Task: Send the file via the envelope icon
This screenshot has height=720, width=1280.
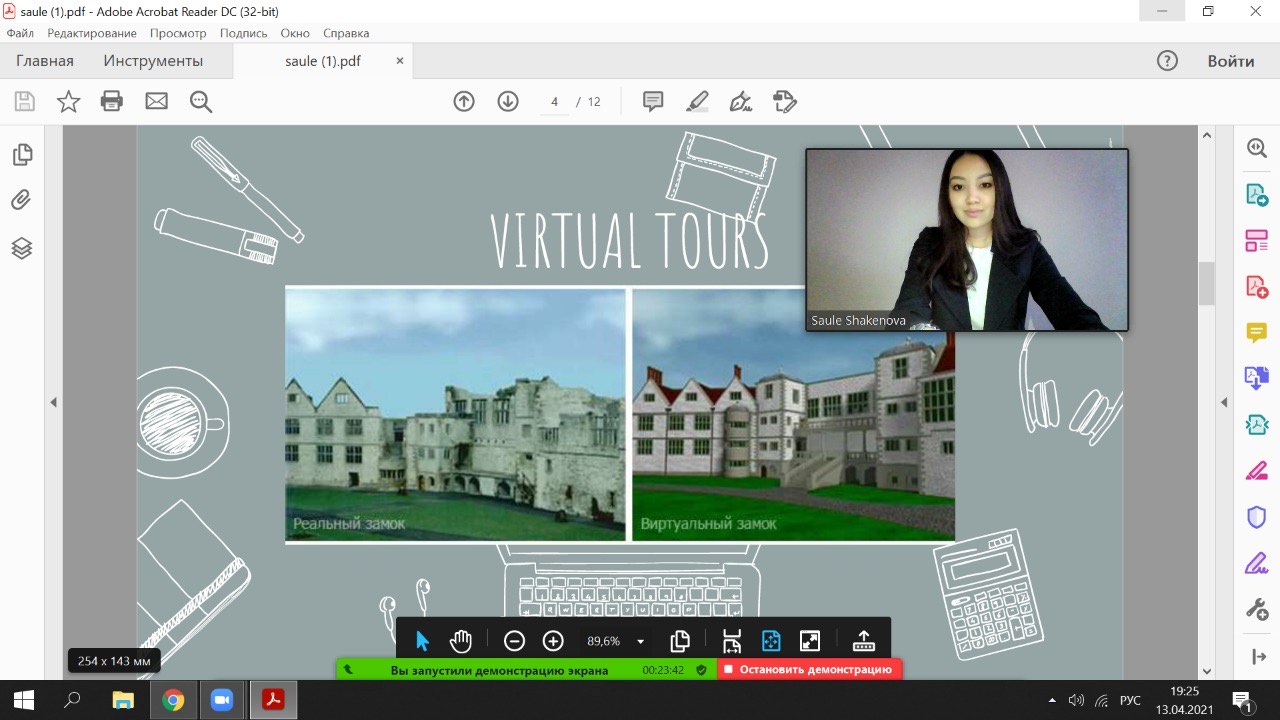Action: 156,101
